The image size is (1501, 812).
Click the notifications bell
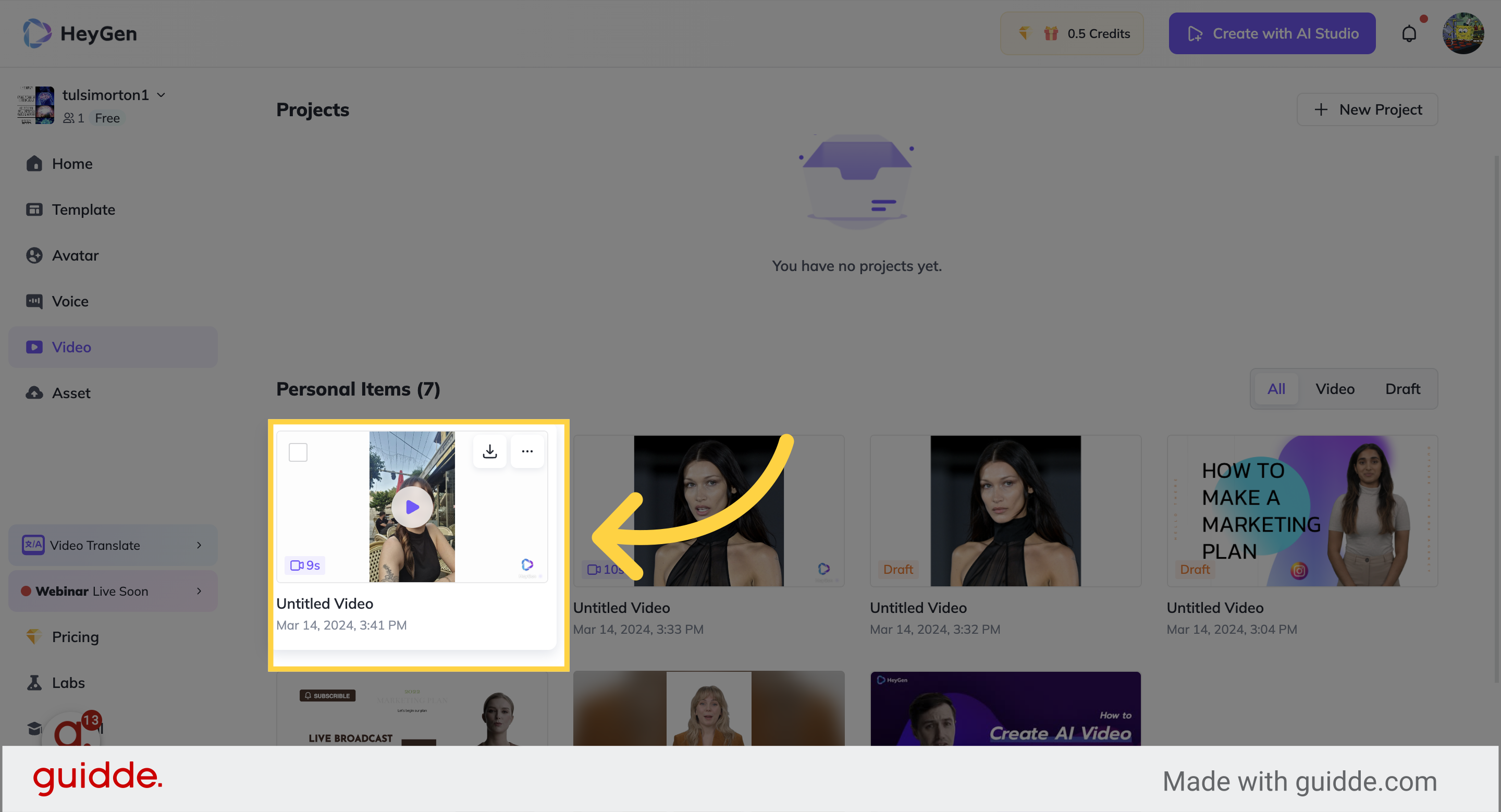[1409, 33]
